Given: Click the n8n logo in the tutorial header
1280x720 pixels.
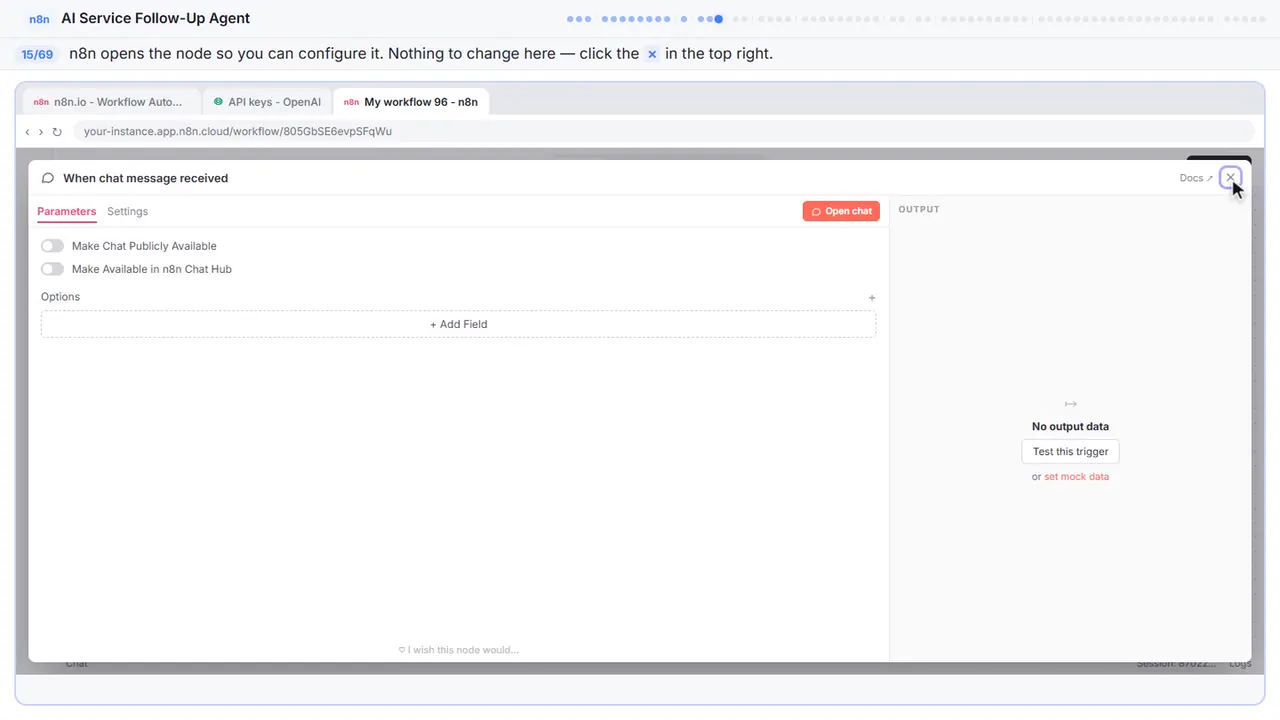Looking at the screenshot, I should pyautogui.click(x=40, y=19).
